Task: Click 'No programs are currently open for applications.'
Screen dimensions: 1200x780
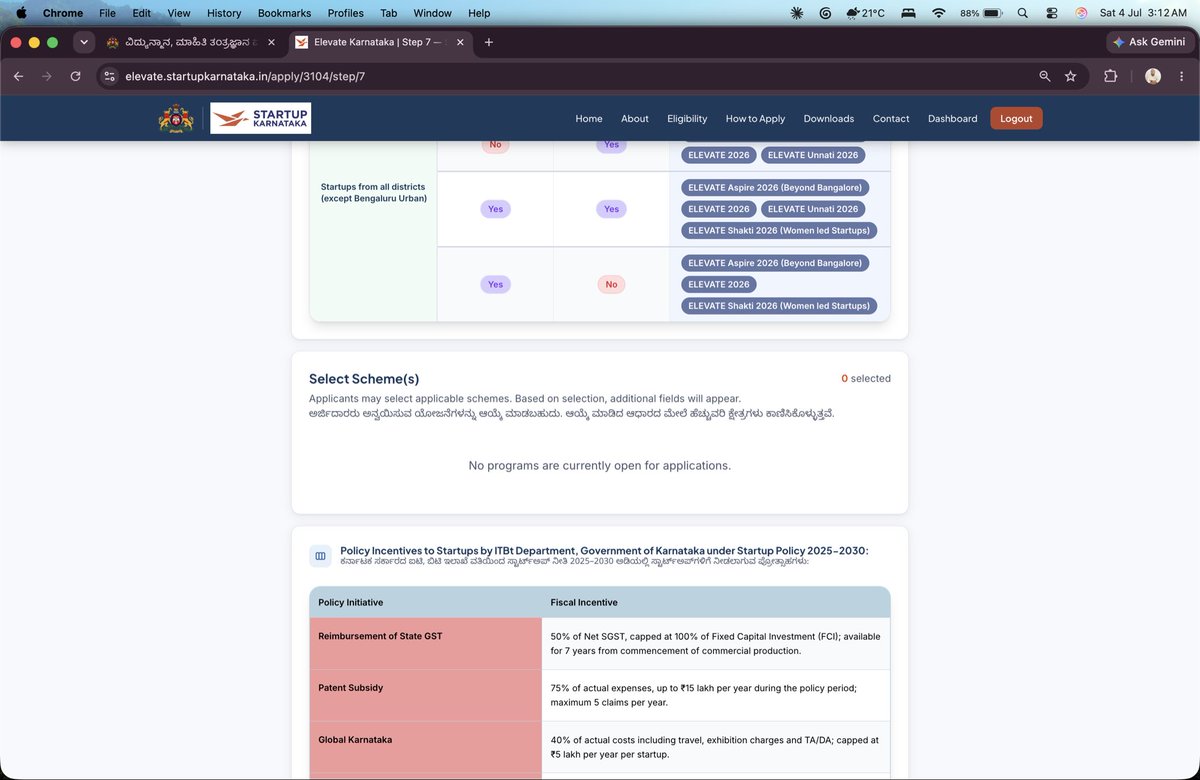Action: click(600, 465)
